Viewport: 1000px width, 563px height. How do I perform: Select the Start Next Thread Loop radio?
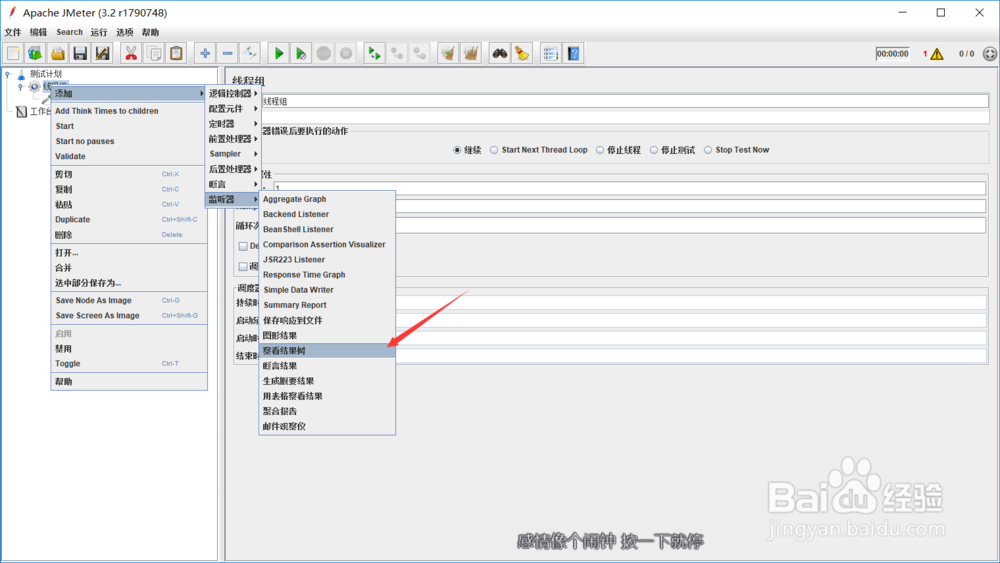[494, 150]
